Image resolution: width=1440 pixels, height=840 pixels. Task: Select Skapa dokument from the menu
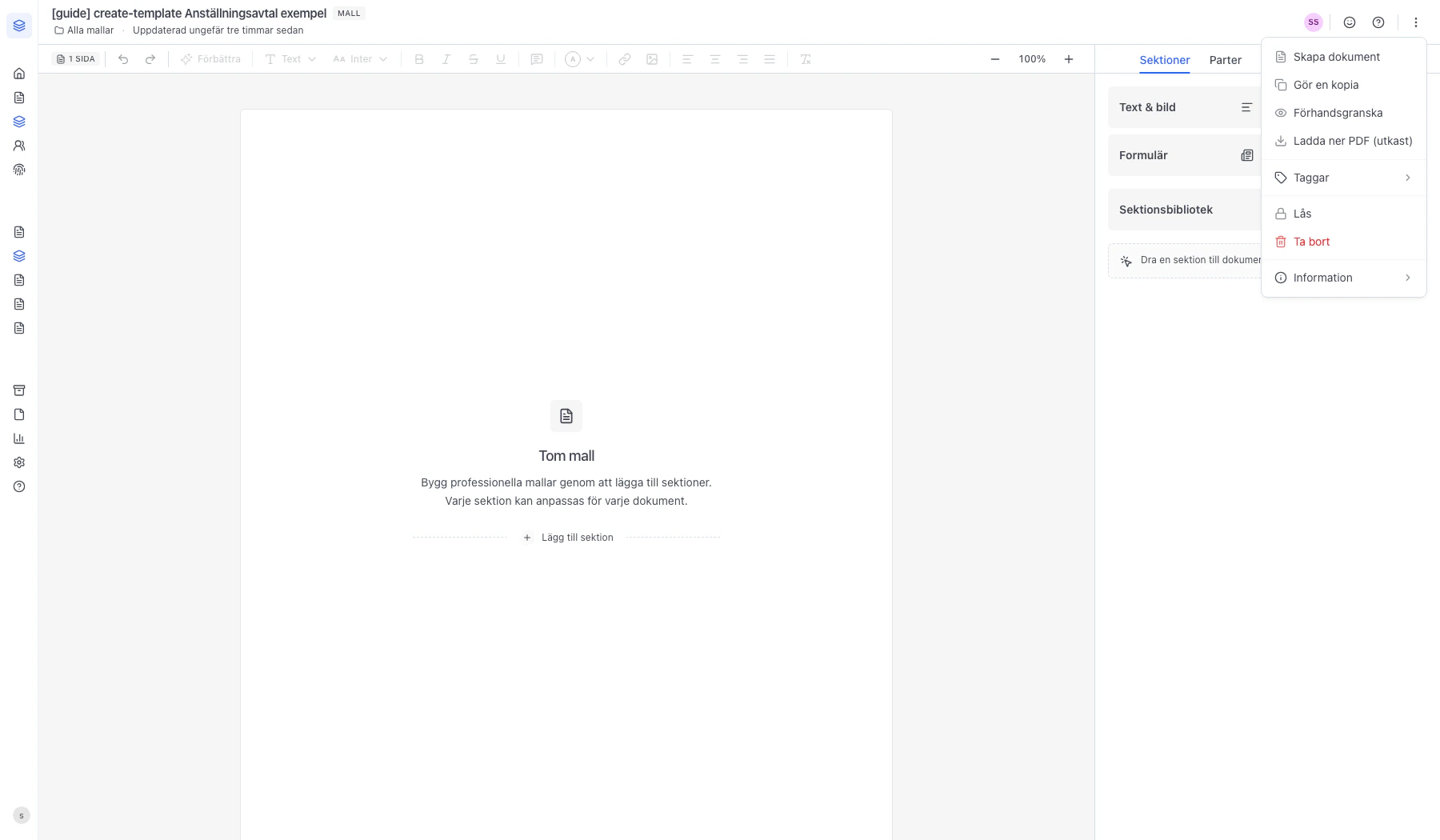tap(1344, 57)
